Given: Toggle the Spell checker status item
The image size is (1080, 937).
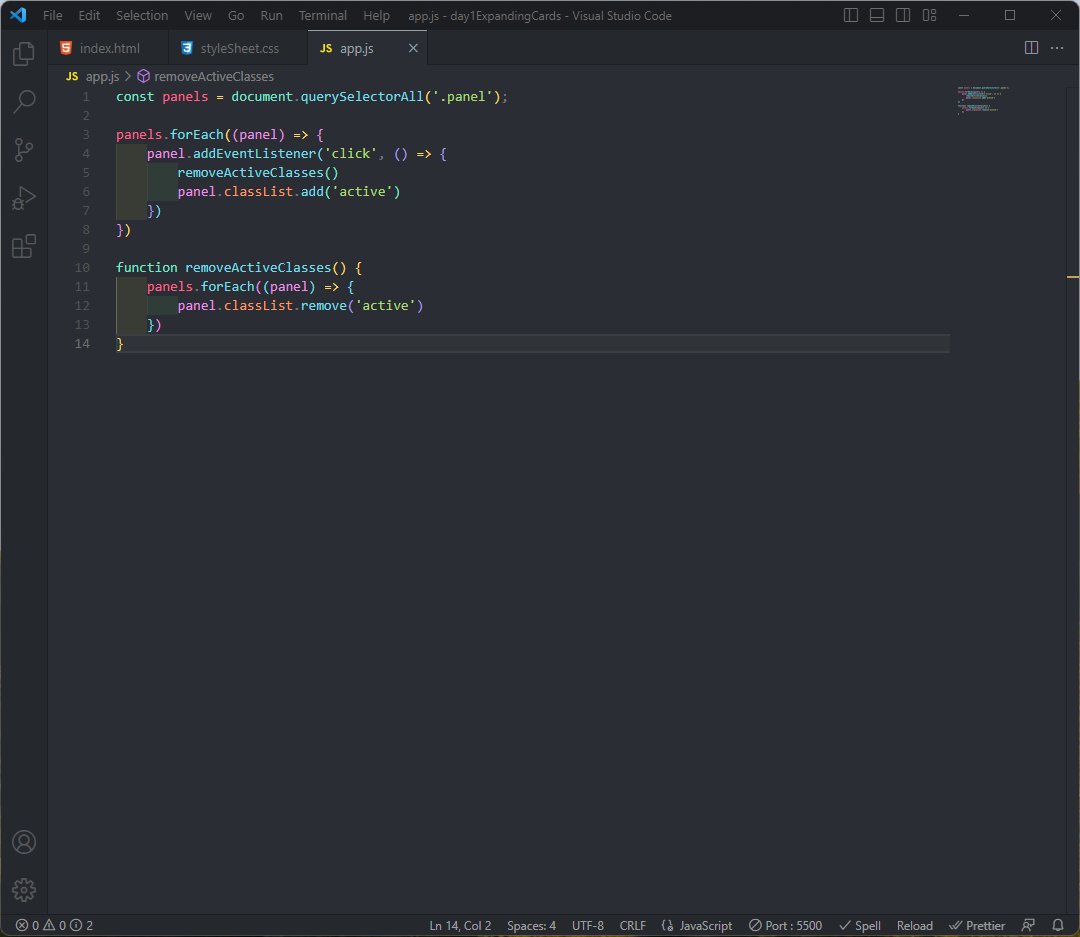Looking at the screenshot, I should coord(860,925).
